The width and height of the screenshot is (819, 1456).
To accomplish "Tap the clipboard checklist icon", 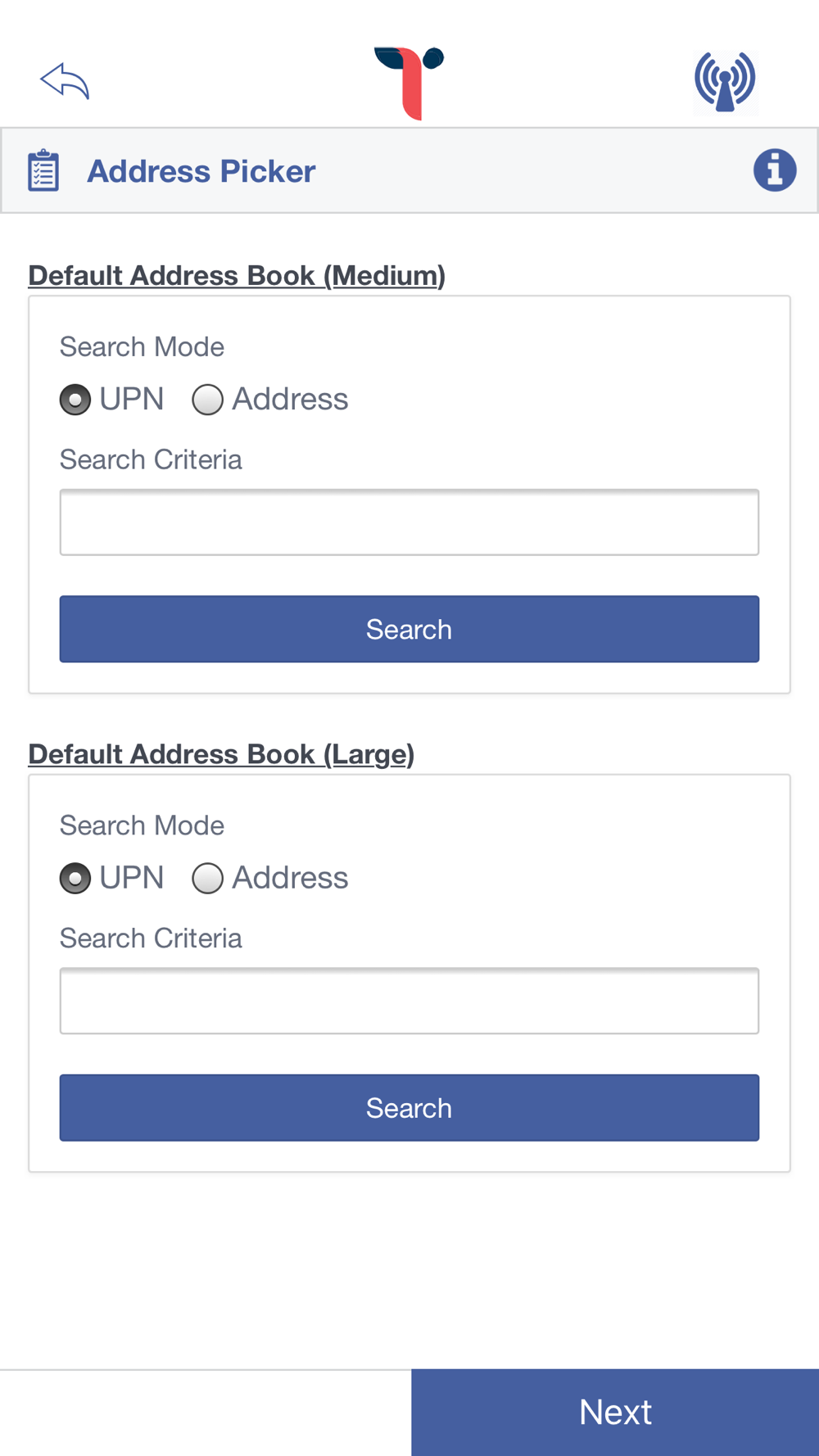I will click(x=43, y=171).
